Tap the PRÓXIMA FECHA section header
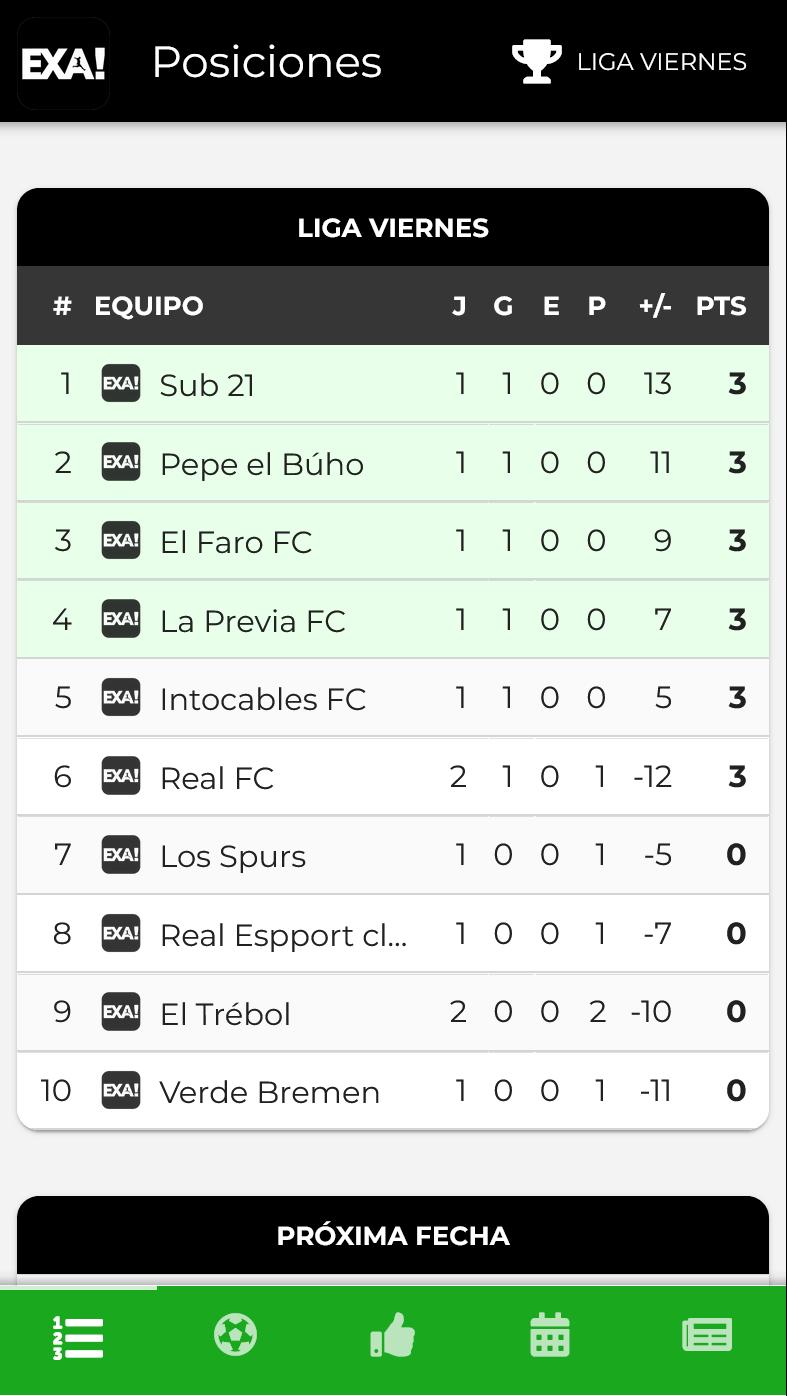 coord(393,1236)
